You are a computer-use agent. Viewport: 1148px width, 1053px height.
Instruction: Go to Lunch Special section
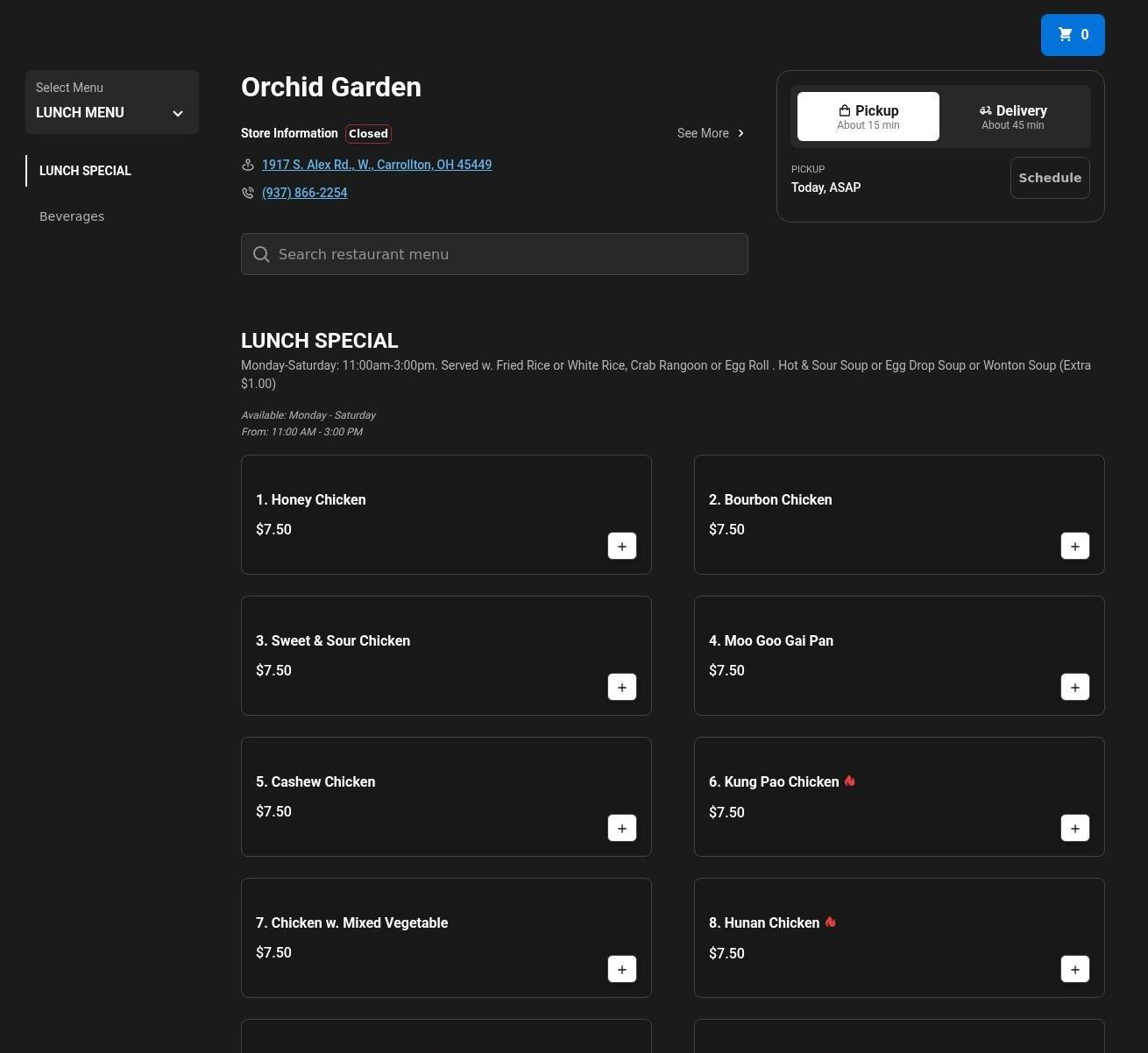(x=85, y=171)
